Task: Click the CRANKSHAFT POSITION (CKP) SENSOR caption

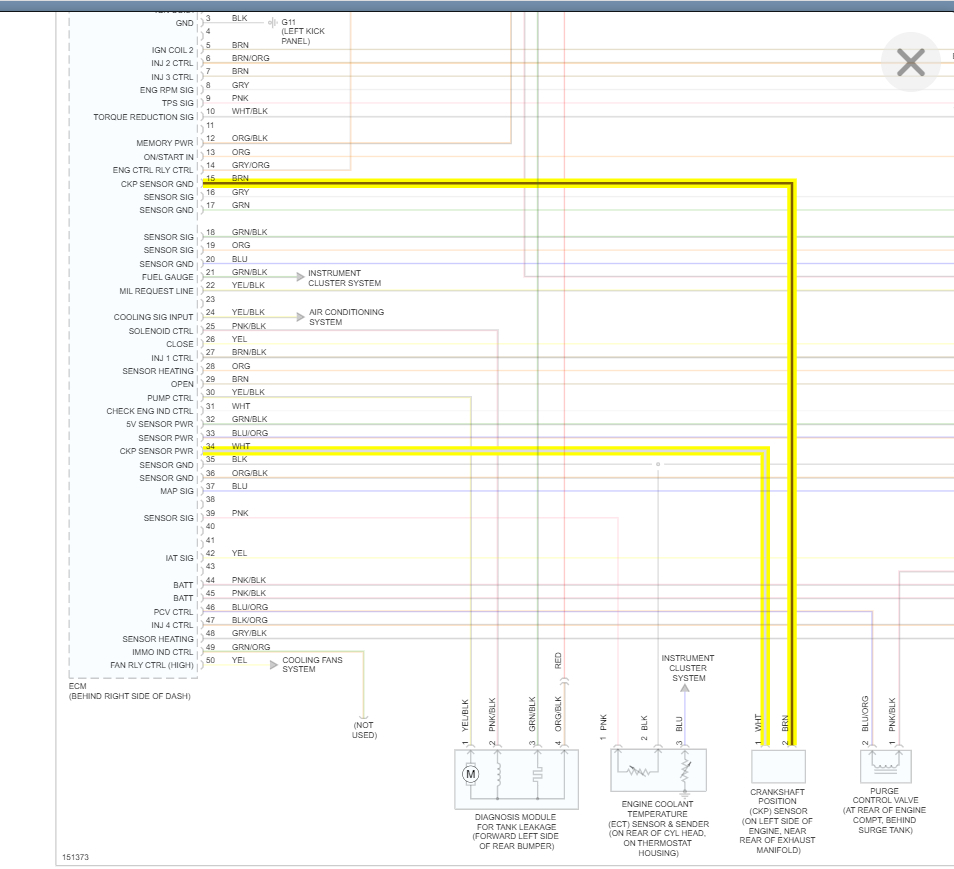Action: pyautogui.click(x=778, y=821)
